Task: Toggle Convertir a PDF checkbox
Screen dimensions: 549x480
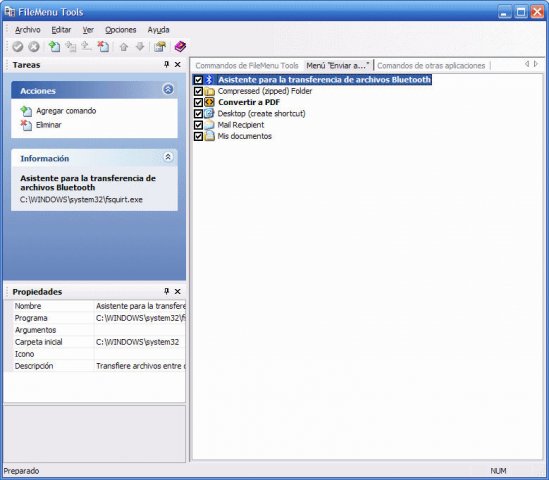Action: click(198, 102)
